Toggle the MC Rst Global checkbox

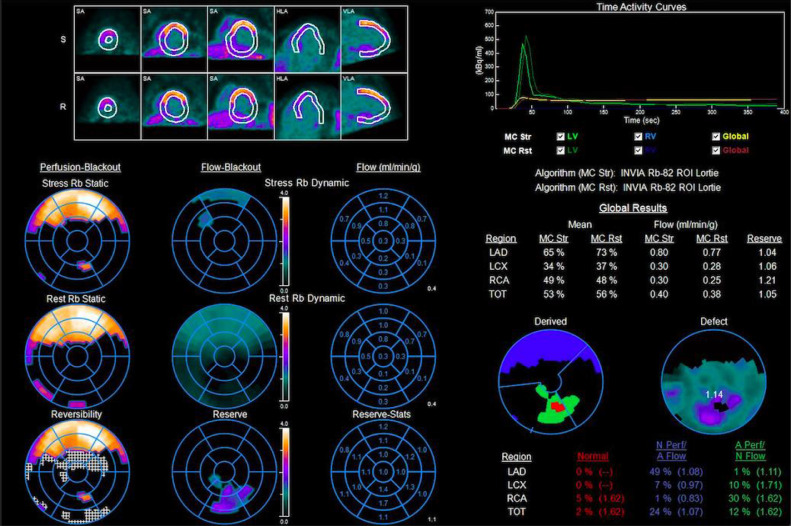point(716,150)
